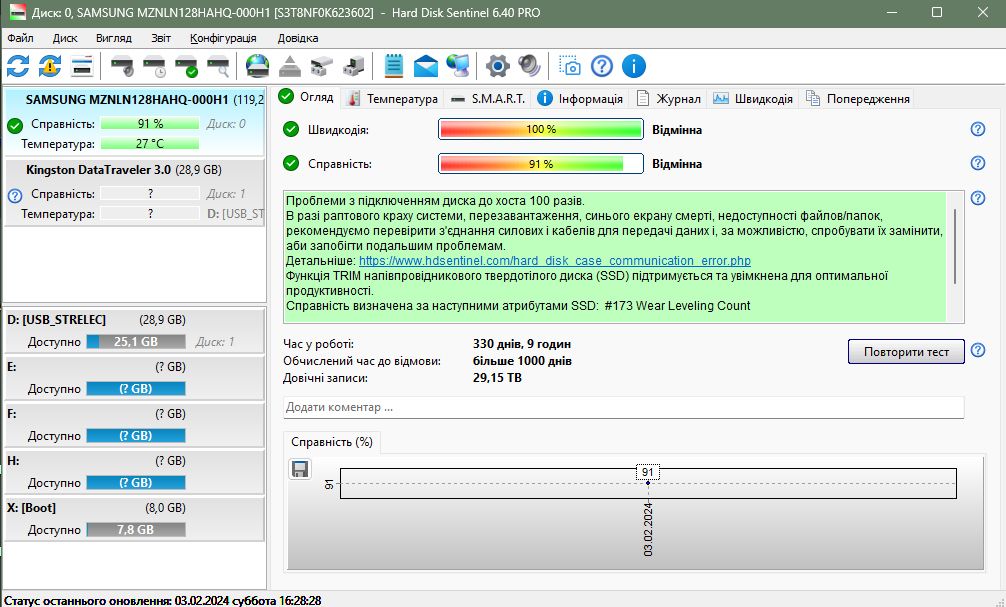This screenshot has height=607, width=1006.
Task: Open the Вигляд menu
Action: (114, 38)
